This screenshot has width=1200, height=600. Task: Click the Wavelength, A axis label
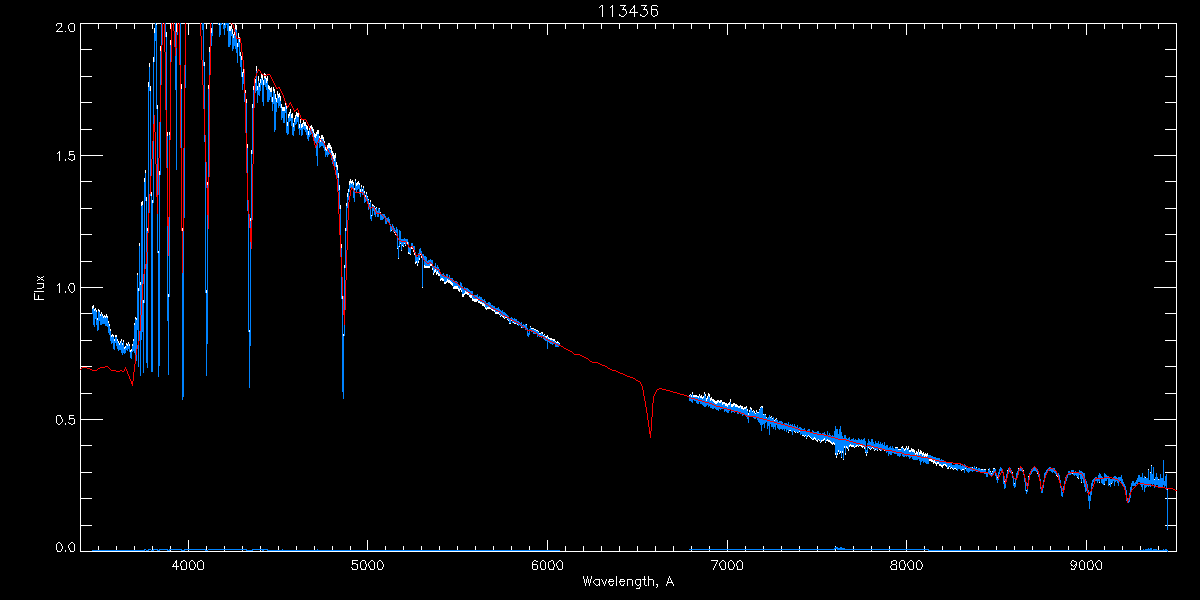click(627, 581)
